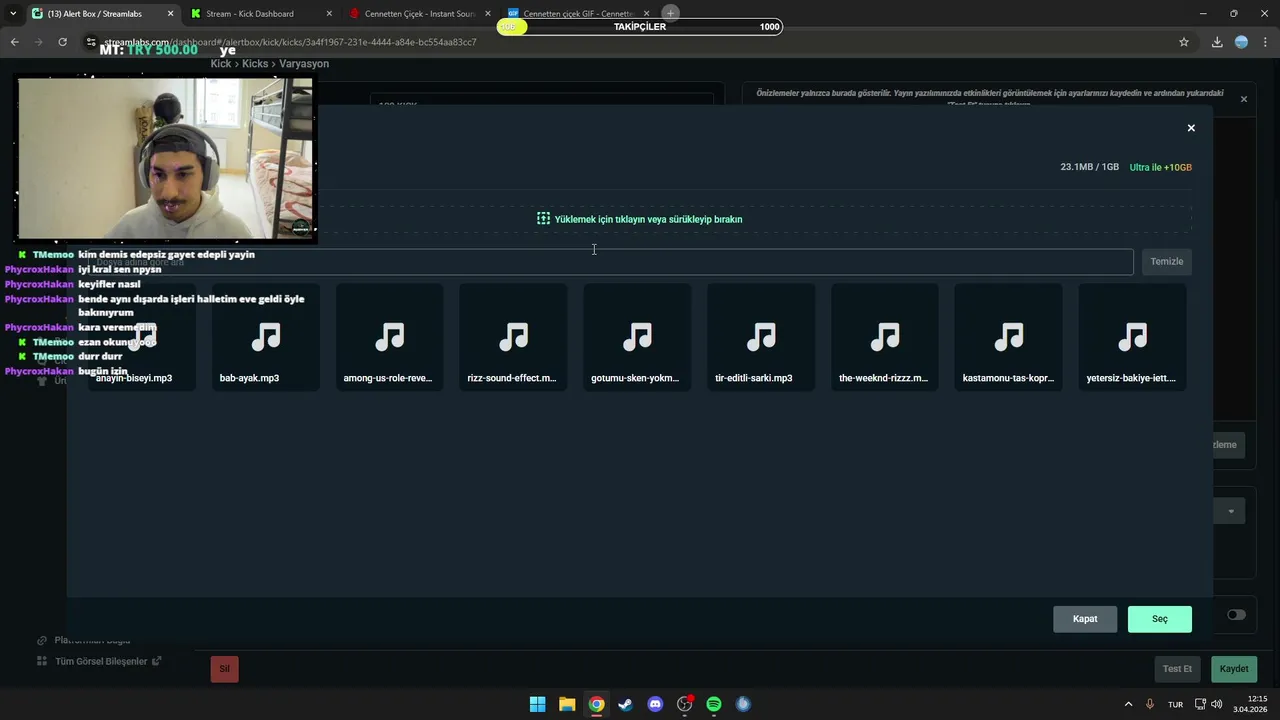This screenshot has width=1280, height=720.
Task: Show hidden system tray icons
Action: [x=1128, y=704]
